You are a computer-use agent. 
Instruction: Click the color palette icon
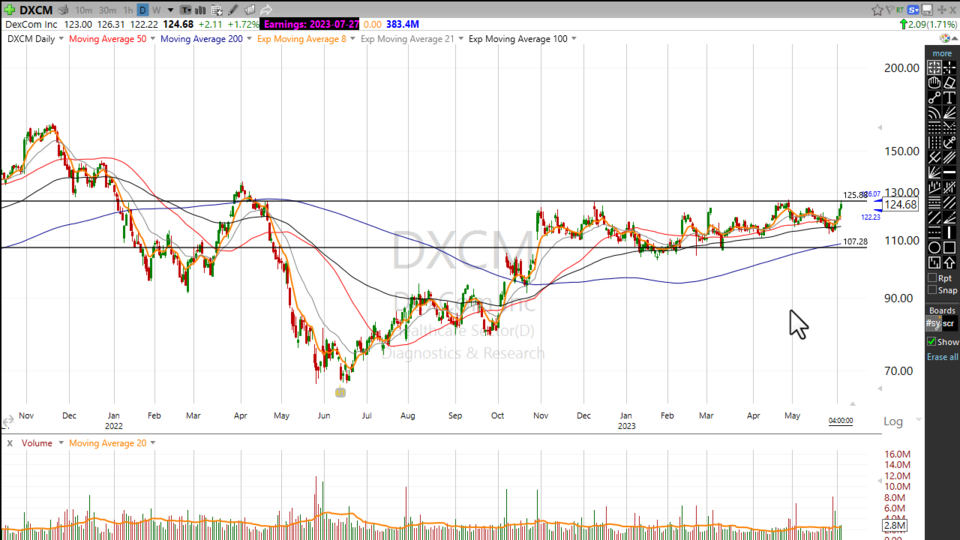pyautogui.click(x=945, y=39)
